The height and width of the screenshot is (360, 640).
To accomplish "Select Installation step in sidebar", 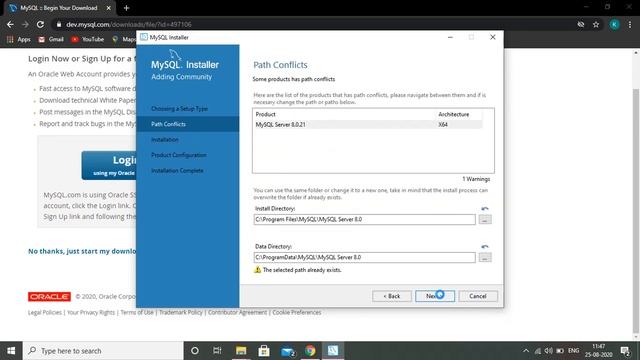I will coord(165,140).
